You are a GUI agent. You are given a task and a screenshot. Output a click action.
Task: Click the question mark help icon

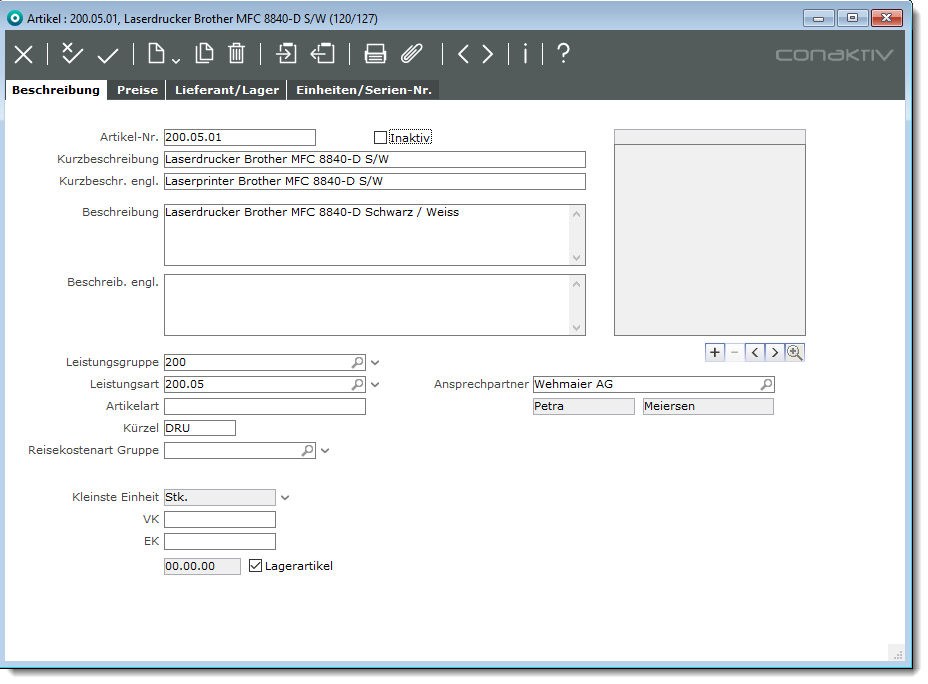(x=563, y=54)
